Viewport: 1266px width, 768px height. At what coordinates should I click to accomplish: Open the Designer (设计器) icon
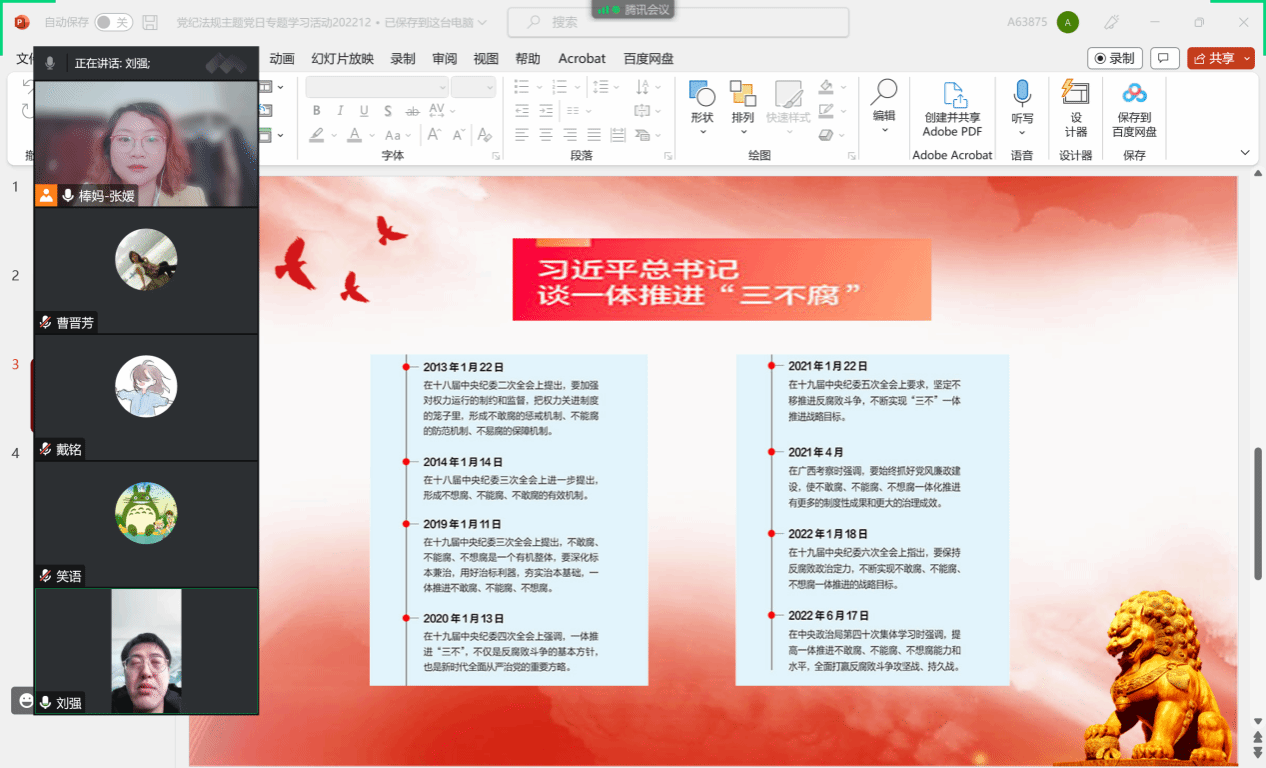[x=1075, y=94]
